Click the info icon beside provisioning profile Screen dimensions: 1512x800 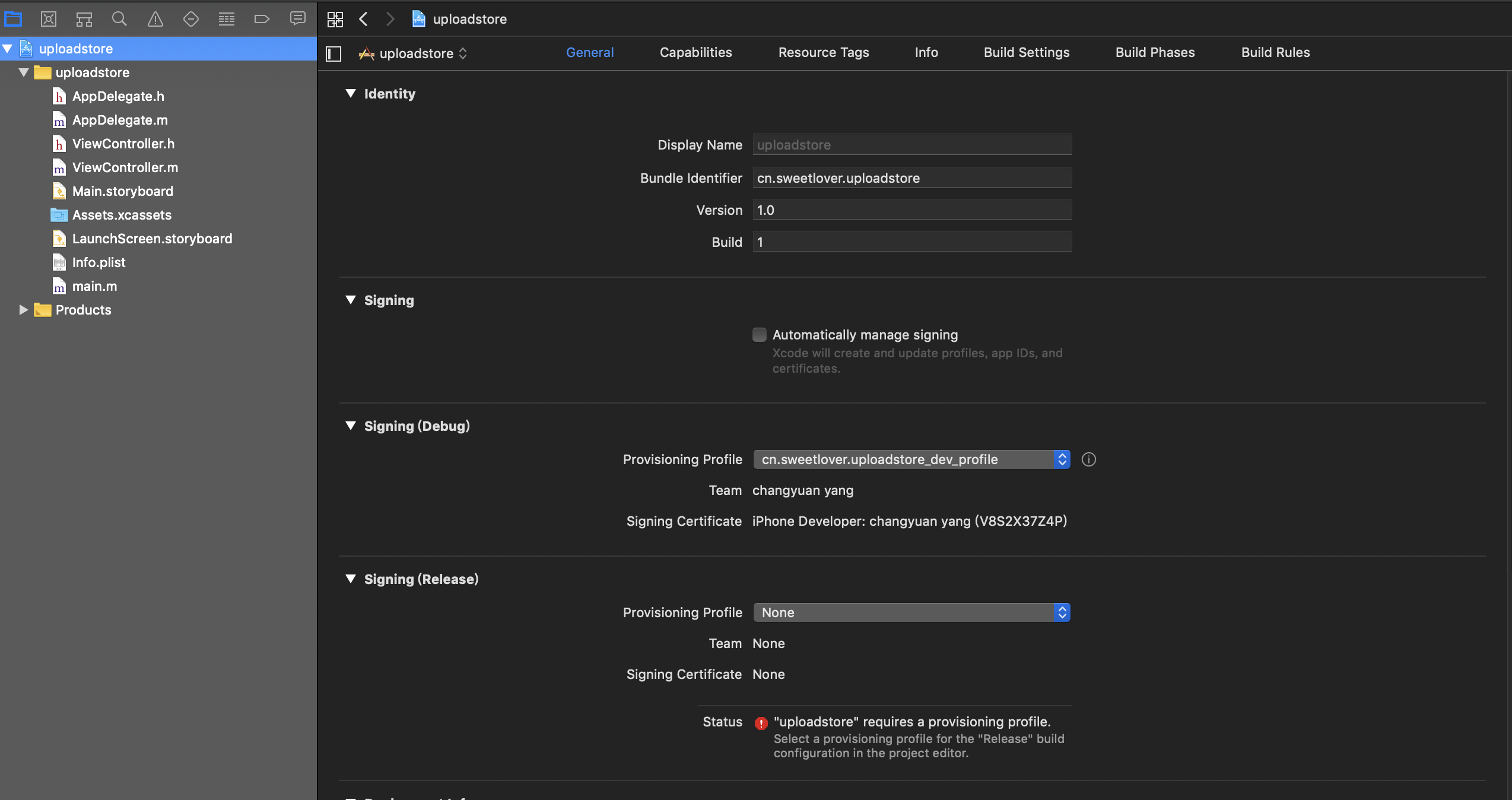pyautogui.click(x=1089, y=459)
